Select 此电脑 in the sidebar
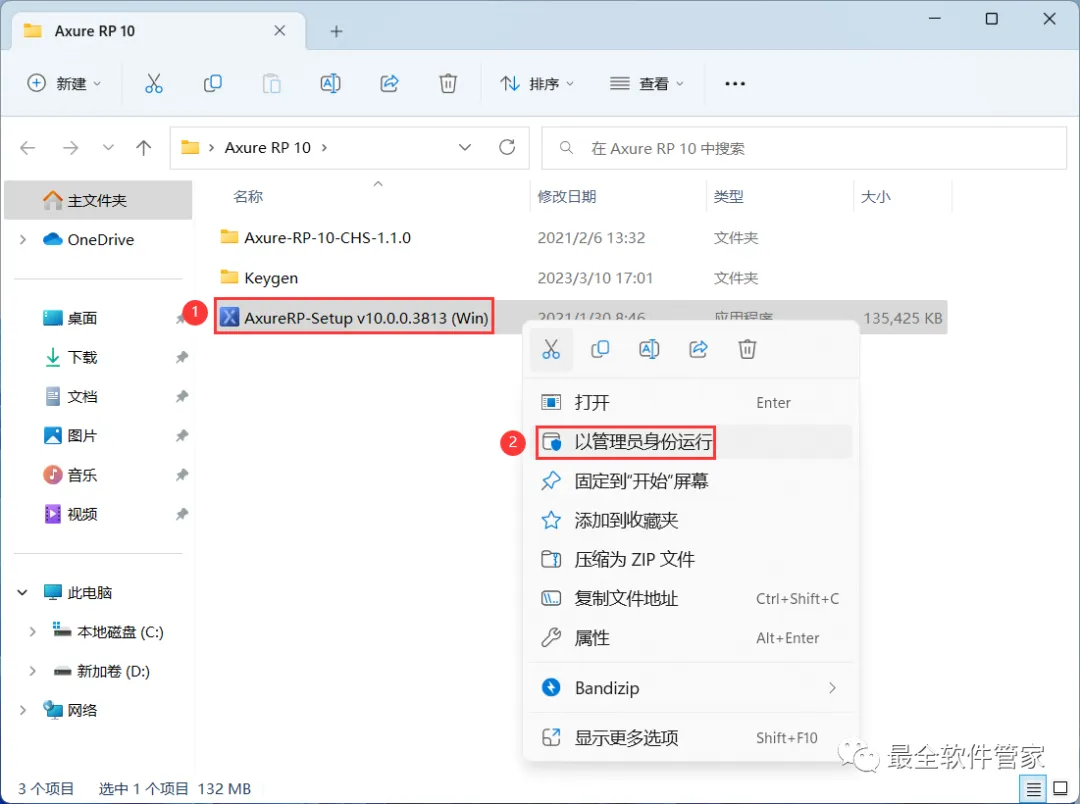 (90, 592)
